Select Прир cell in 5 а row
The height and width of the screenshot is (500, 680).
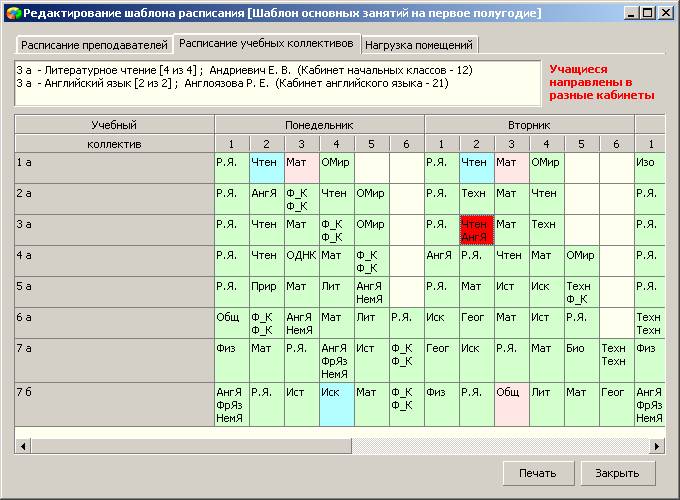click(x=266, y=293)
